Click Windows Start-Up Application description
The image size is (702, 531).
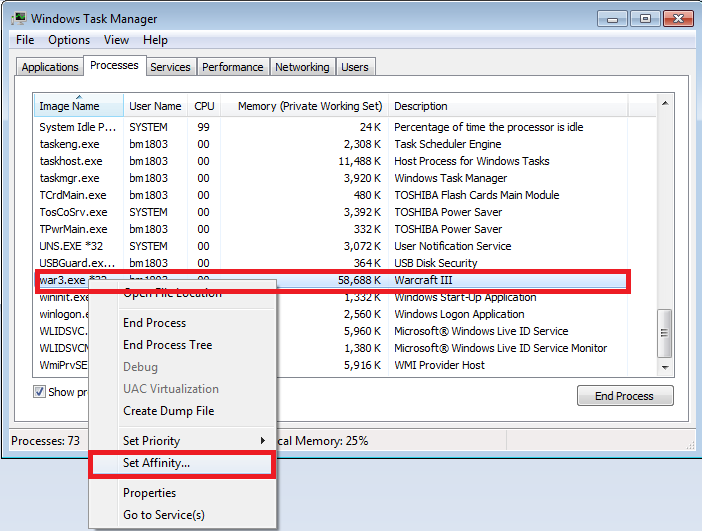pos(465,297)
